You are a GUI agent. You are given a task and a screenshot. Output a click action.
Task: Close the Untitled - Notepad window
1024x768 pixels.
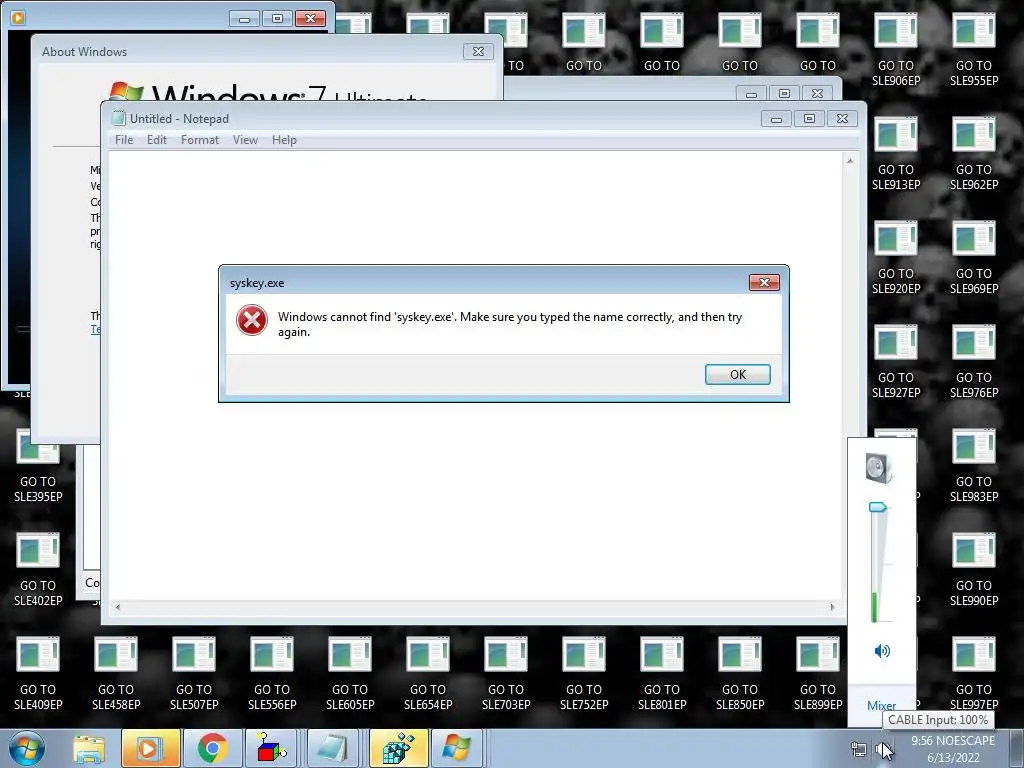coord(842,118)
